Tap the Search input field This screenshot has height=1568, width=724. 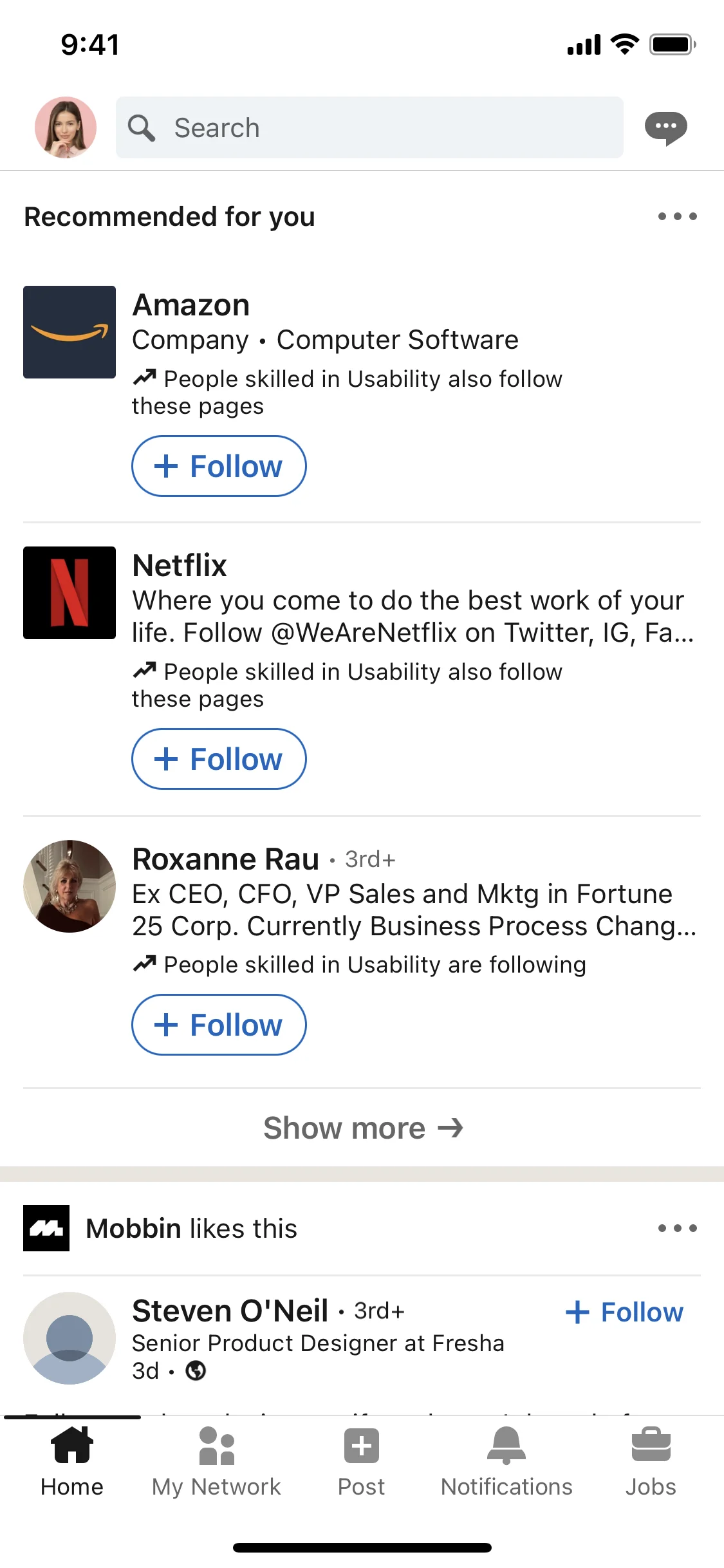pyautogui.click(x=369, y=127)
